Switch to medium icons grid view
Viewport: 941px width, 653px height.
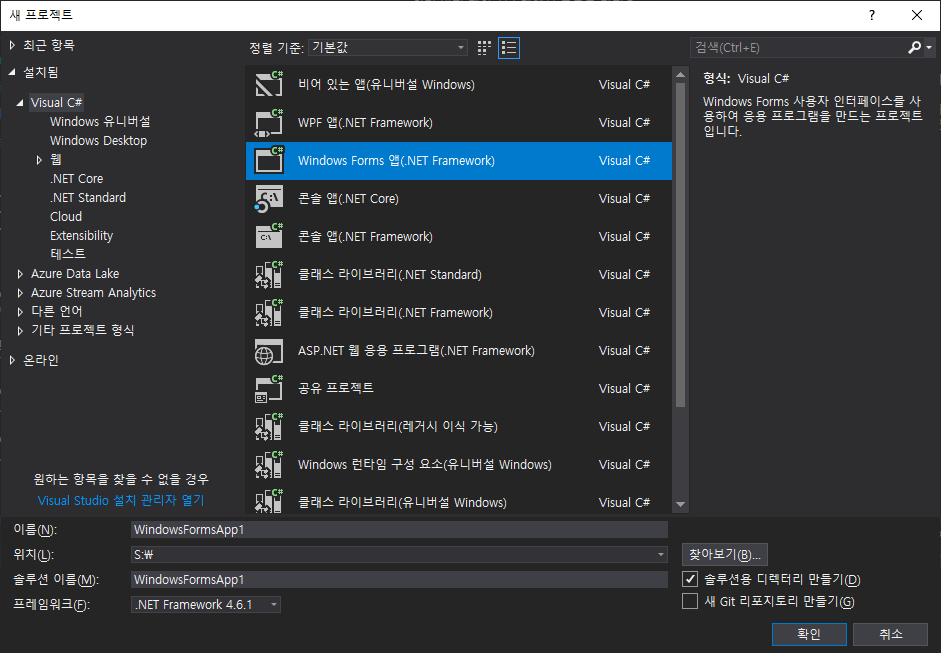(x=484, y=48)
